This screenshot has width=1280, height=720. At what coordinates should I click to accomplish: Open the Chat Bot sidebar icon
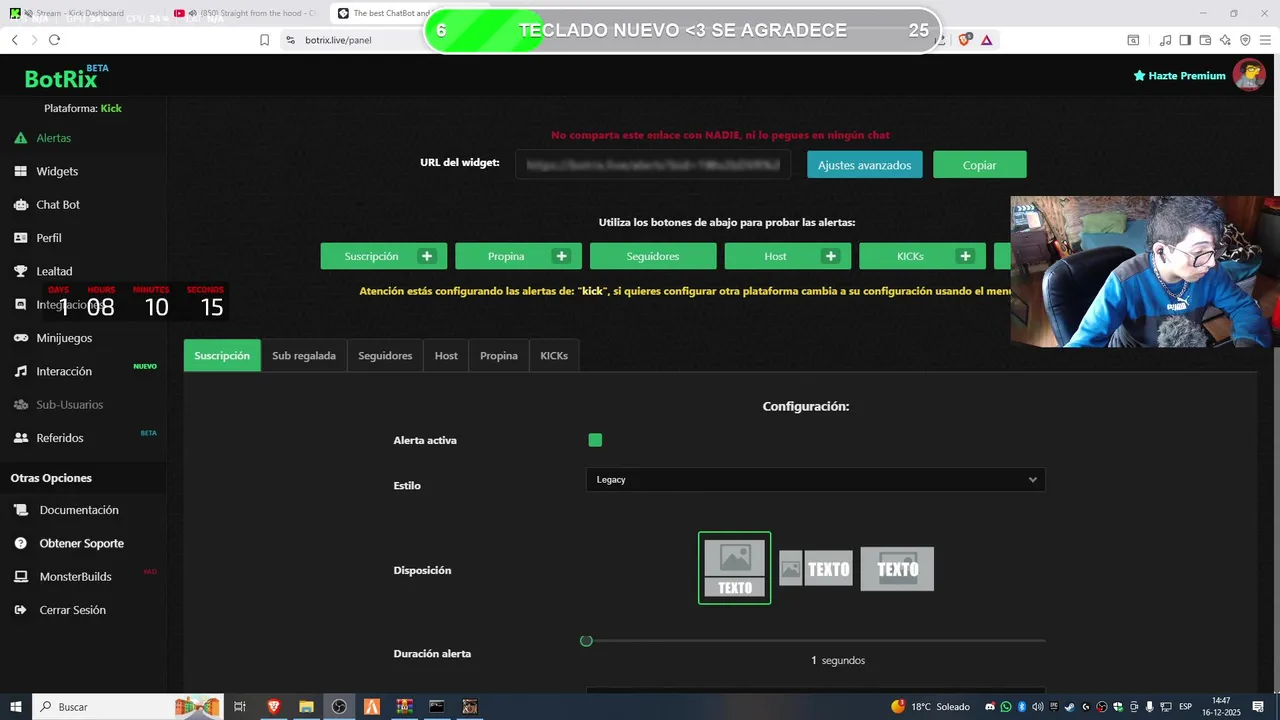20,204
